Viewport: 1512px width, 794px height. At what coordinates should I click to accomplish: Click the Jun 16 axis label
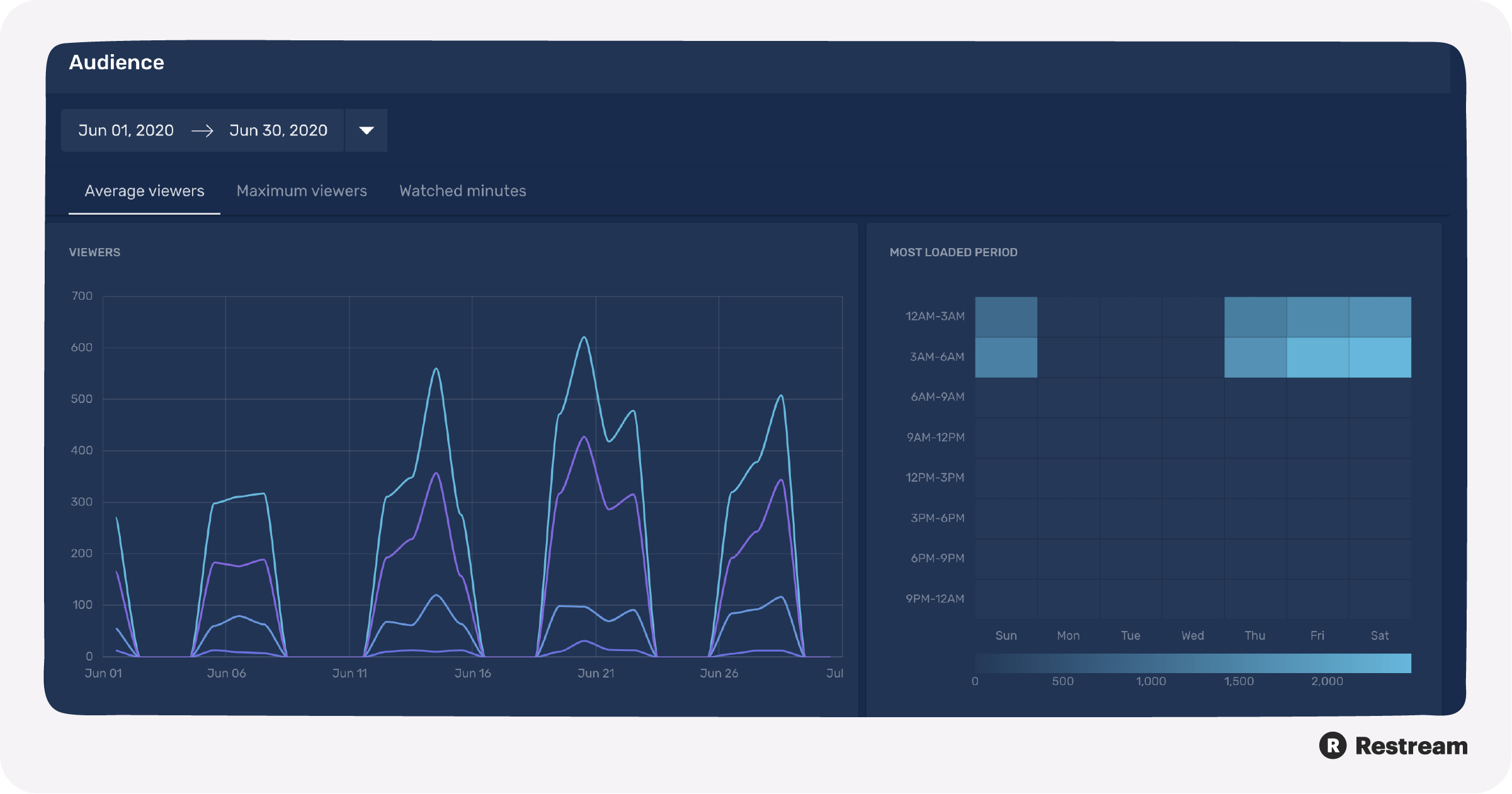coord(473,672)
